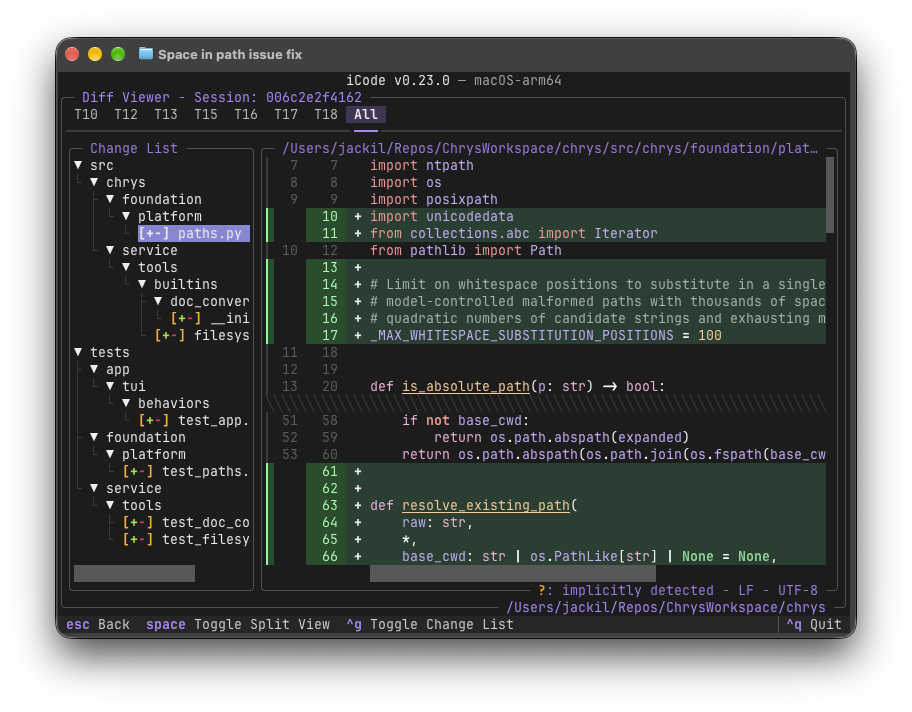Click _MAX_WHITESPACE_SUBSTITUTION_POSITIONS on line 17

522,335
